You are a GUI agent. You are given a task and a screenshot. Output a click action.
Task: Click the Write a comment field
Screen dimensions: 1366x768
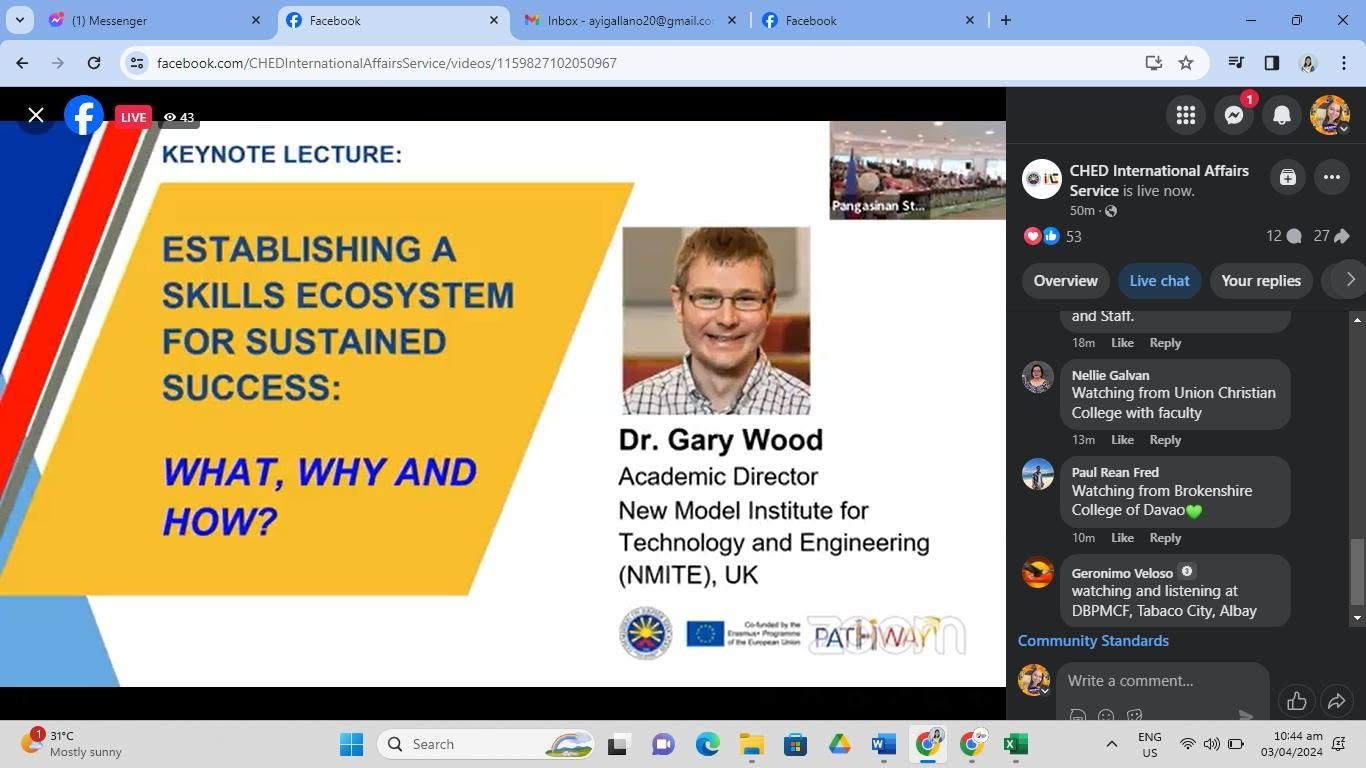(1162, 681)
